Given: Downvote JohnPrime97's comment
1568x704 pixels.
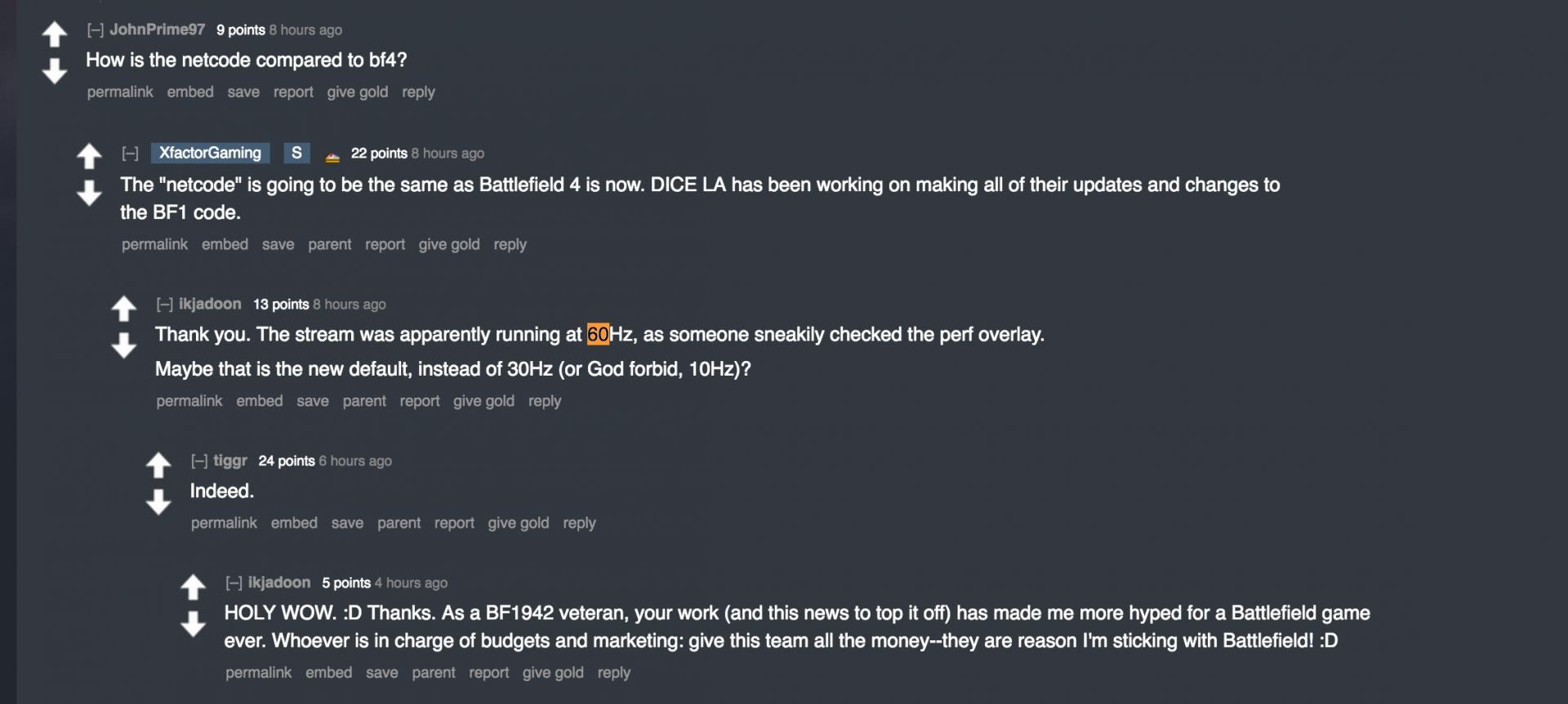Looking at the screenshot, I should click(x=55, y=71).
